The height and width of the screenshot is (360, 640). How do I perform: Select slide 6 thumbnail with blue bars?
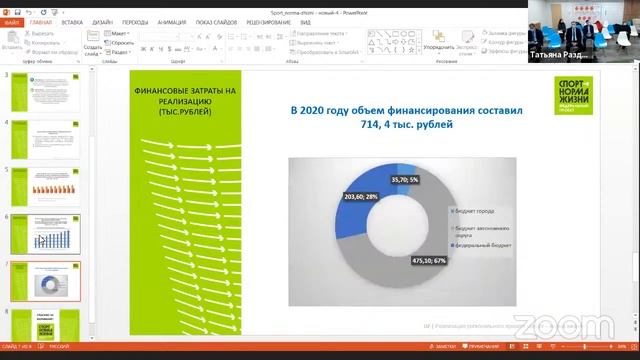(45, 234)
